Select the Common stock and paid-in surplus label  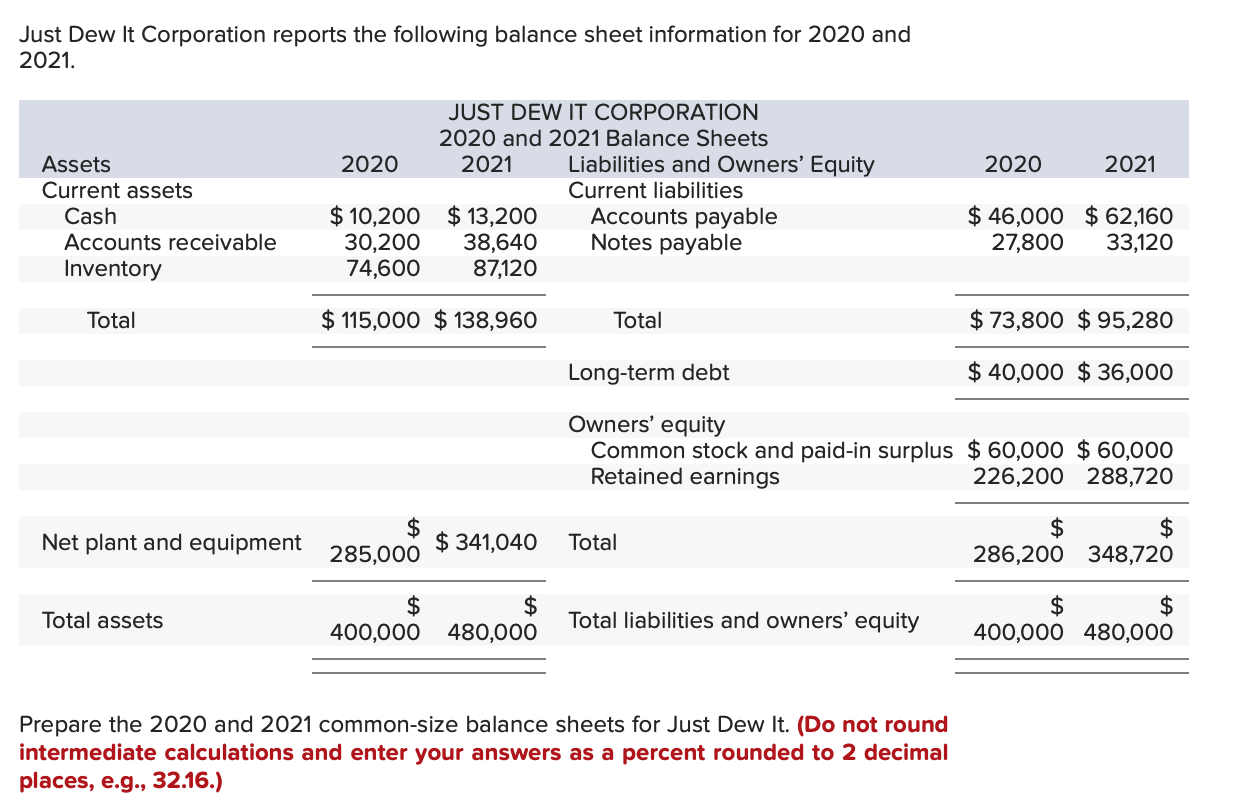(770, 450)
